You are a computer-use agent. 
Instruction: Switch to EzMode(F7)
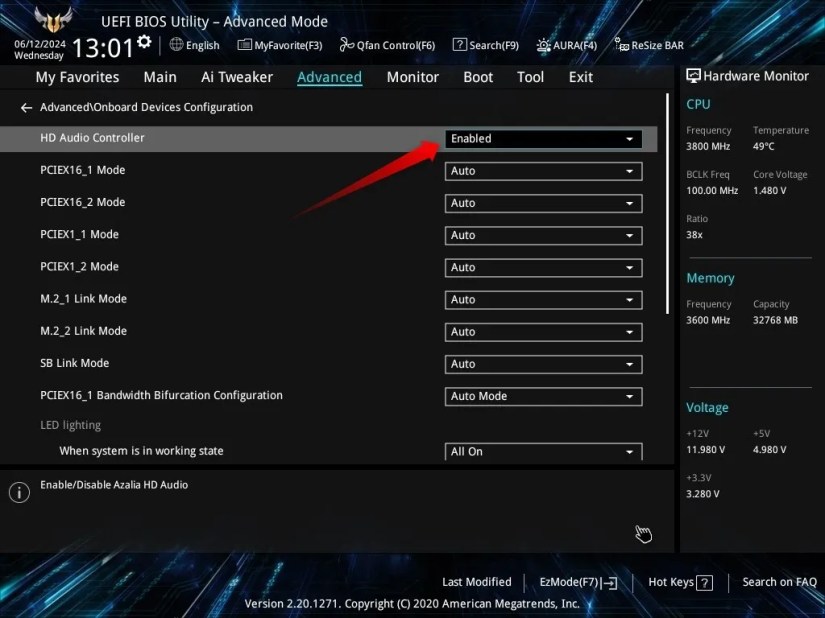(578, 582)
